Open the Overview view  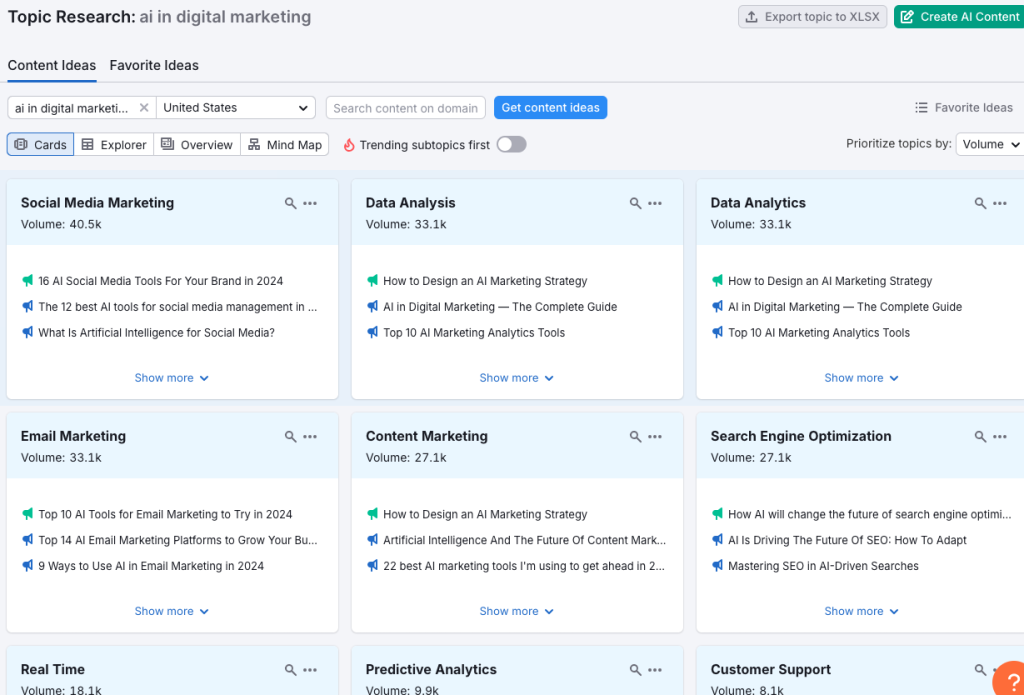[197, 144]
